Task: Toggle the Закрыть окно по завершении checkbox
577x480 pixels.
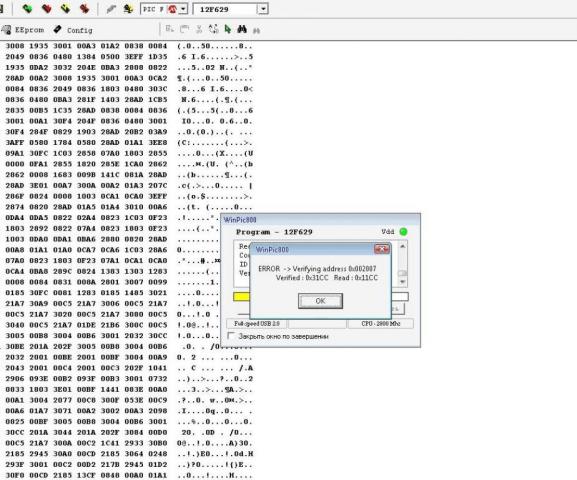Action: (x=231, y=336)
